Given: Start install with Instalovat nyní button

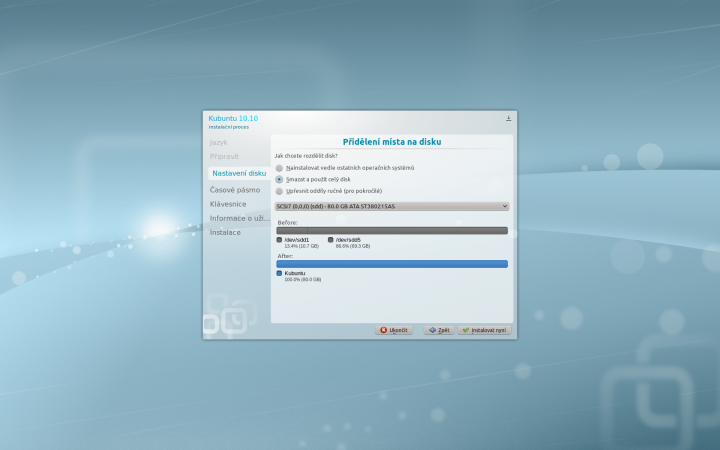Looking at the screenshot, I should click(484, 330).
